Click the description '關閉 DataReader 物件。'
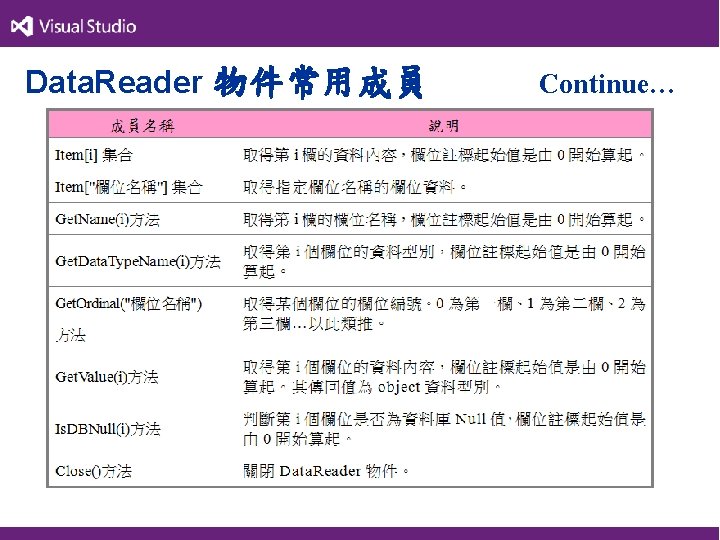The width and height of the screenshot is (720, 540). coord(326,471)
